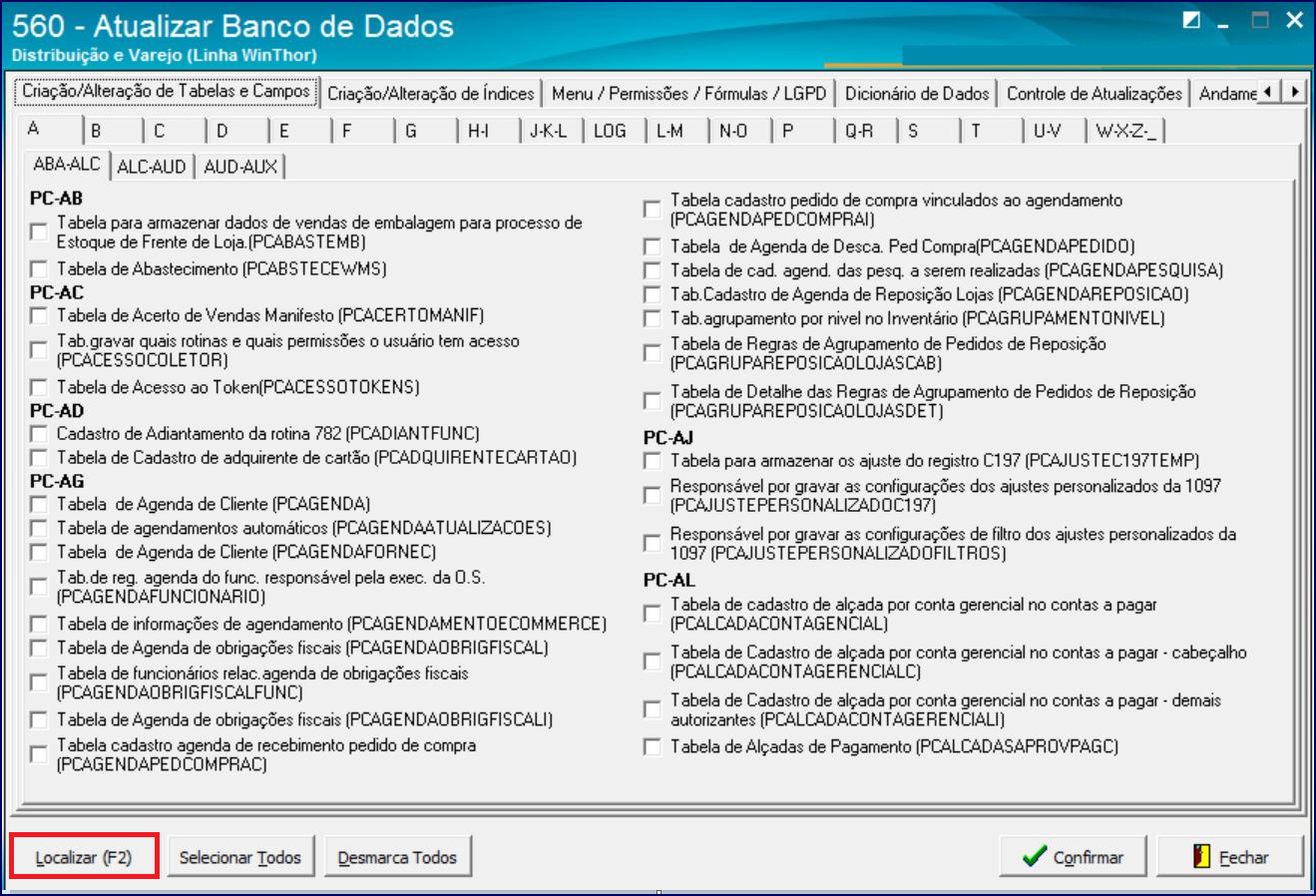Click the Fechar button
Image resolution: width=1316 pixels, height=896 pixels.
coord(1230,856)
